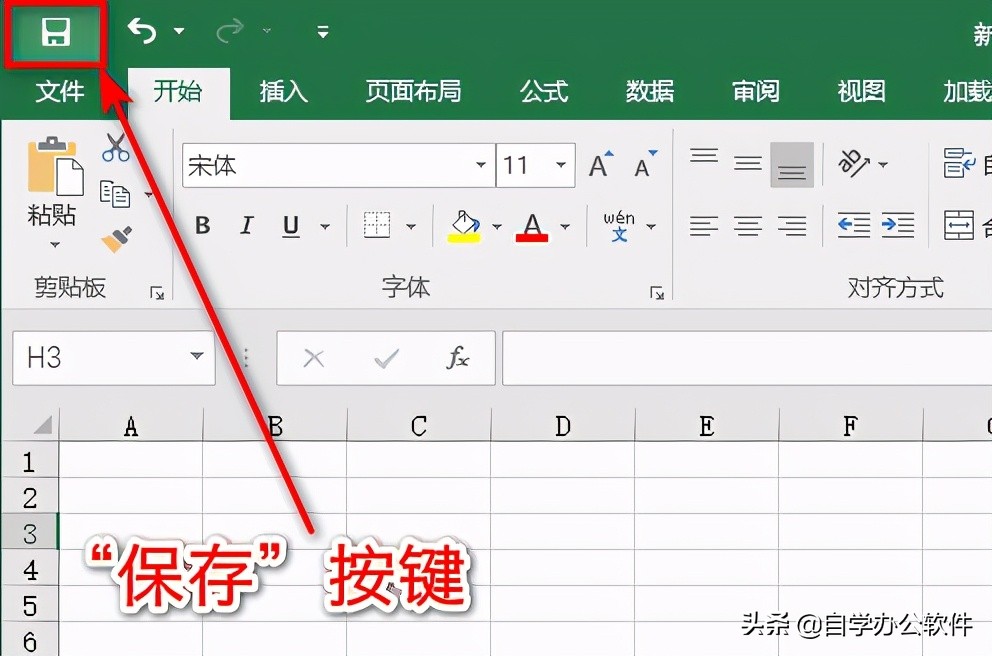Expand the phonetic guide dropdown arrow
Screen dimensions: 992x656
click(651, 226)
